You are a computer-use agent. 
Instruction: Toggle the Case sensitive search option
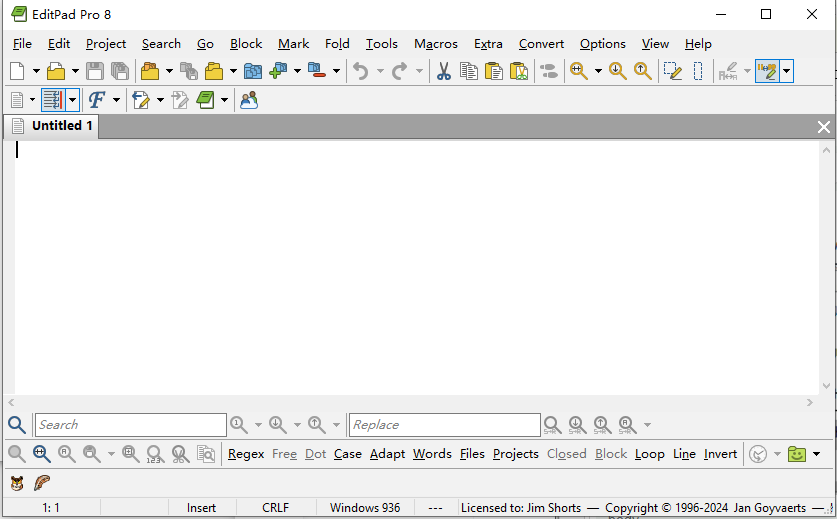point(348,454)
